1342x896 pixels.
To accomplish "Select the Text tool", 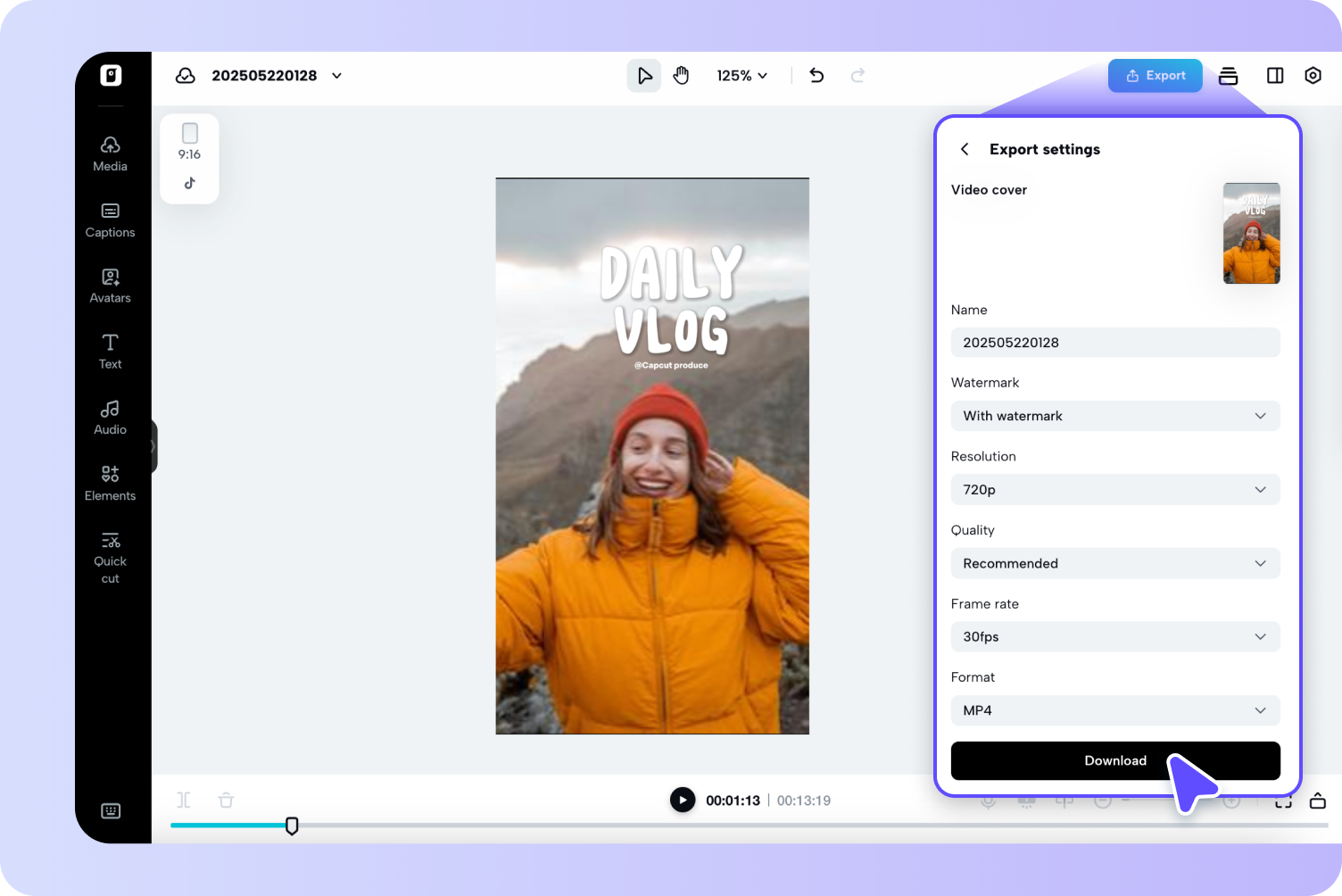I will pos(110,350).
